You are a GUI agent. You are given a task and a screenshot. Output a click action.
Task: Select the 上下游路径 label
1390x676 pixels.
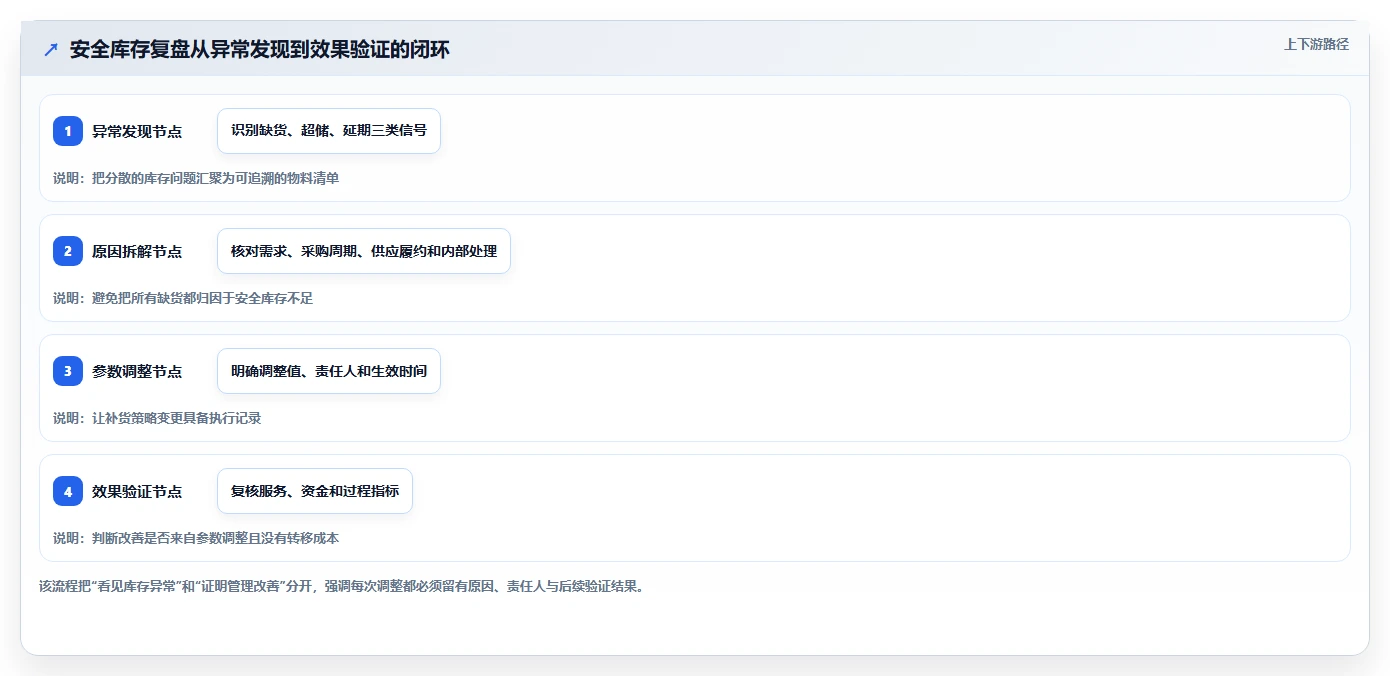[x=1316, y=44]
